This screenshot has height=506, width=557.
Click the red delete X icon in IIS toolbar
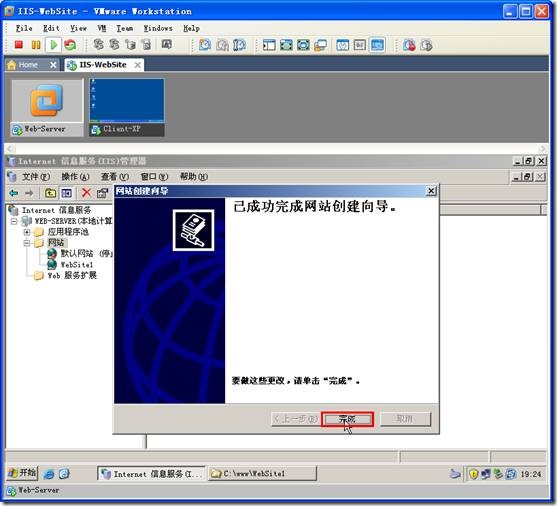tap(86, 193)
